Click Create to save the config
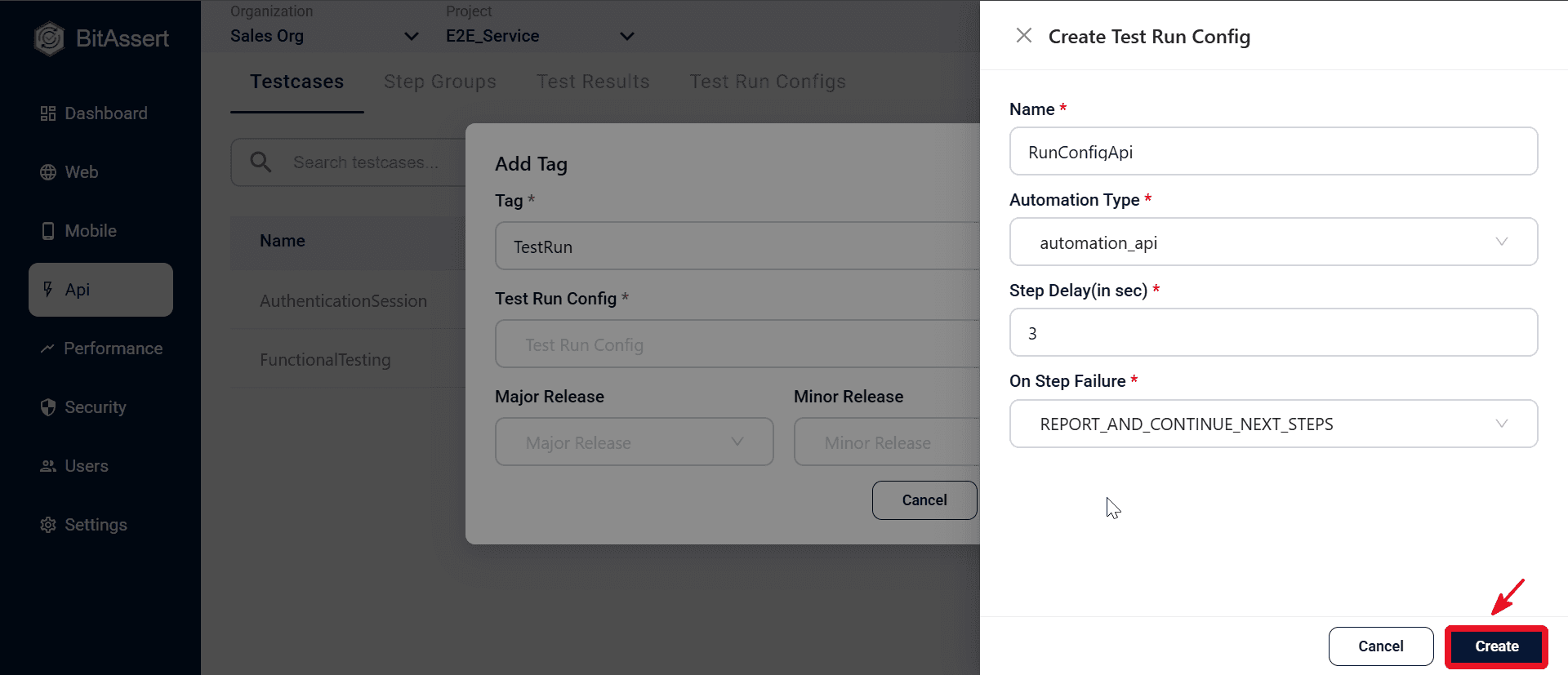The height and width of the screenshot is (675, 1568). pyautogui.click(x=1496, y=646)
